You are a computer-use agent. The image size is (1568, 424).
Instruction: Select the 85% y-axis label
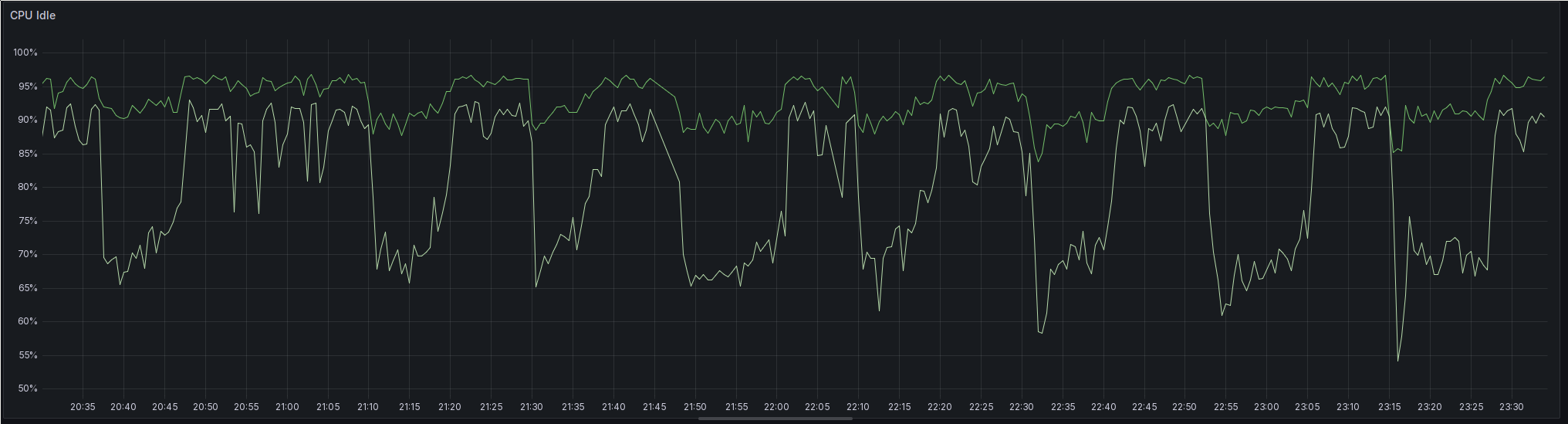27,154
